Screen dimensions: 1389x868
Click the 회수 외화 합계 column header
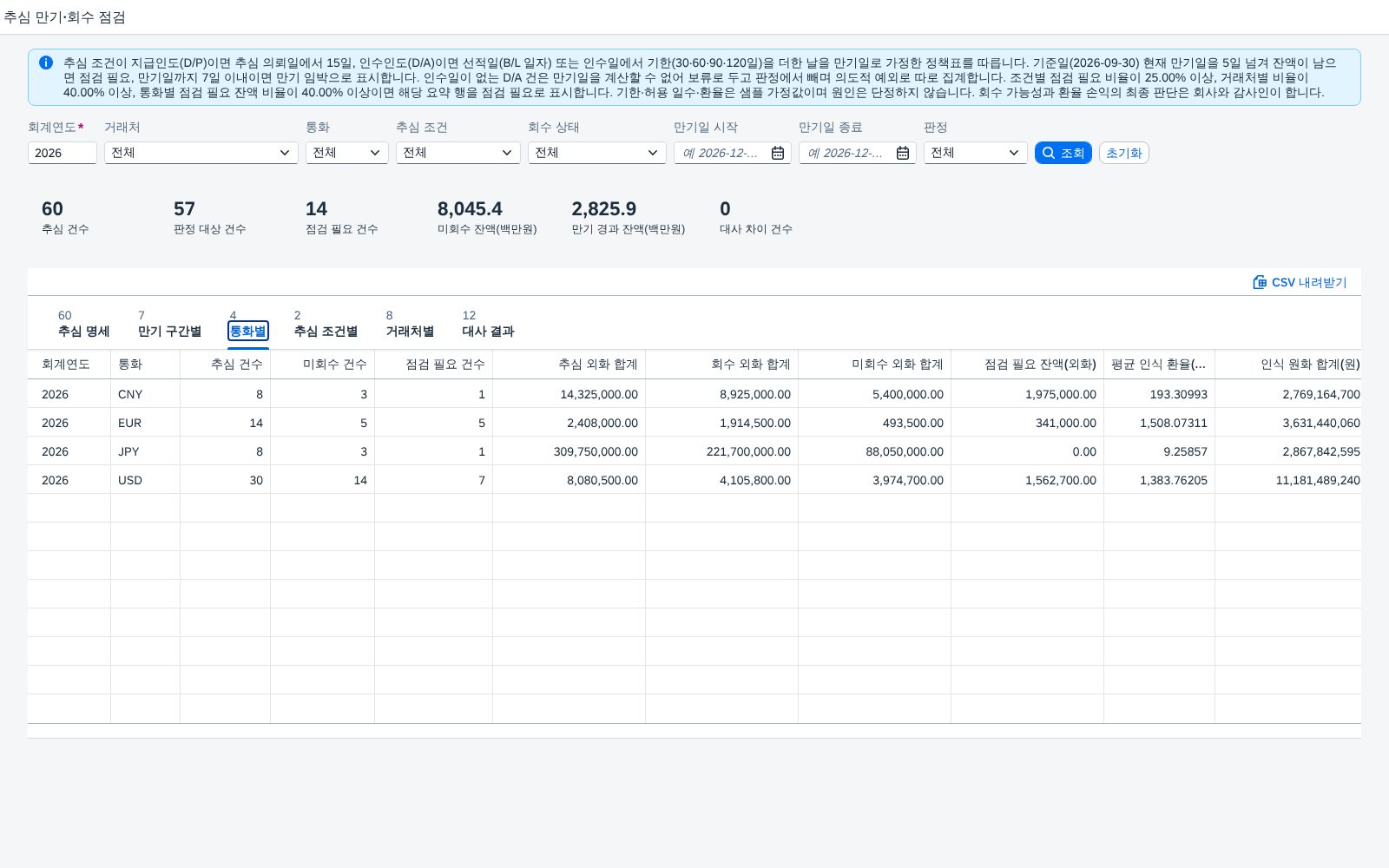click(722, 364)
